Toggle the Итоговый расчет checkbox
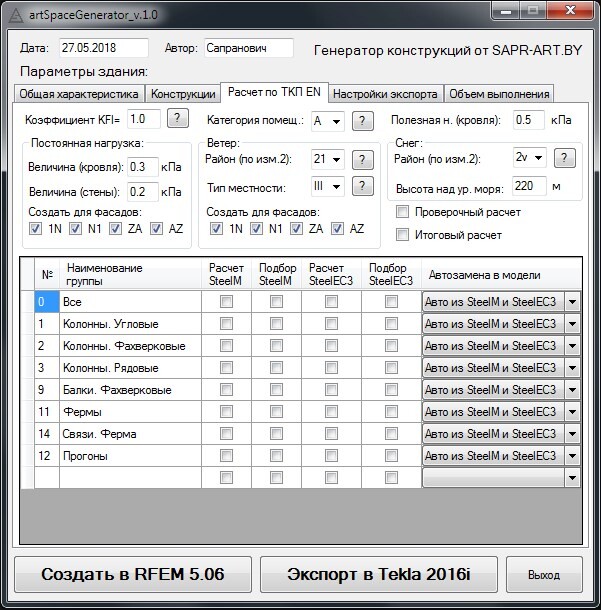601x610 pixels. 402,235
